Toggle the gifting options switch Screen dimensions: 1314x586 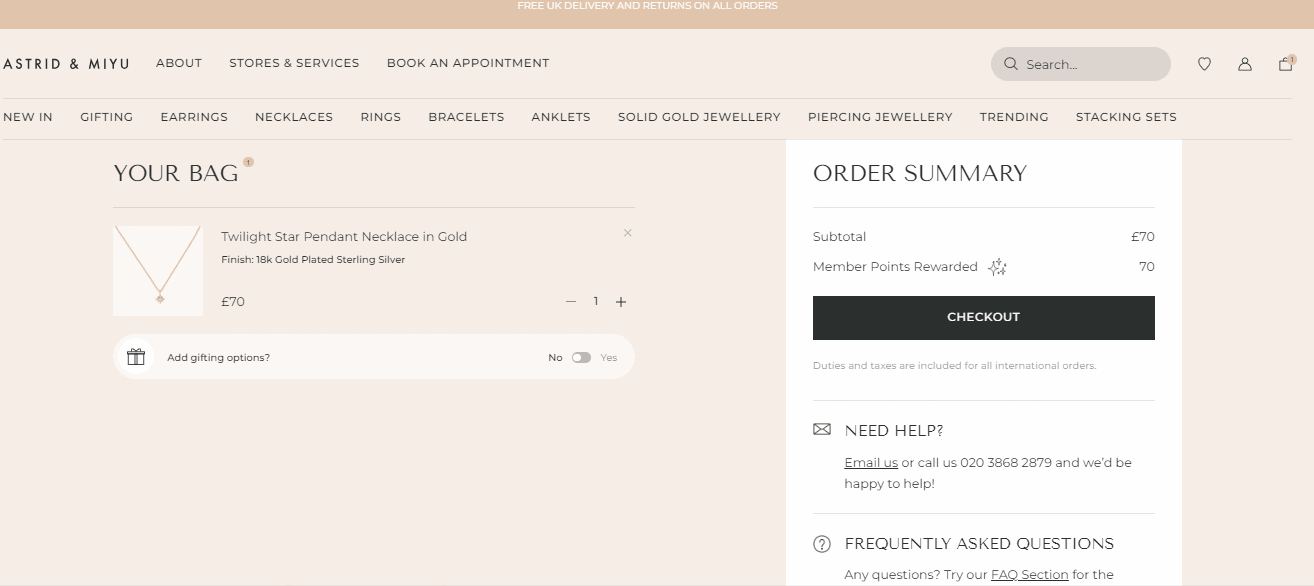pos(581,357)
